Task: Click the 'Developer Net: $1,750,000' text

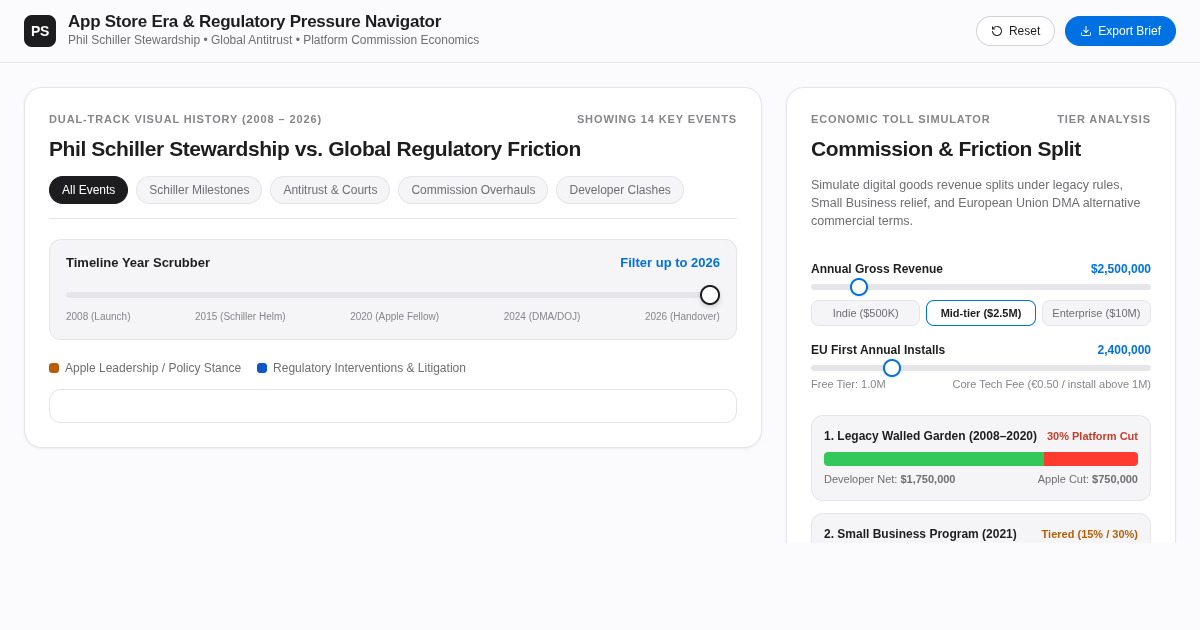Action: point(889,479)
